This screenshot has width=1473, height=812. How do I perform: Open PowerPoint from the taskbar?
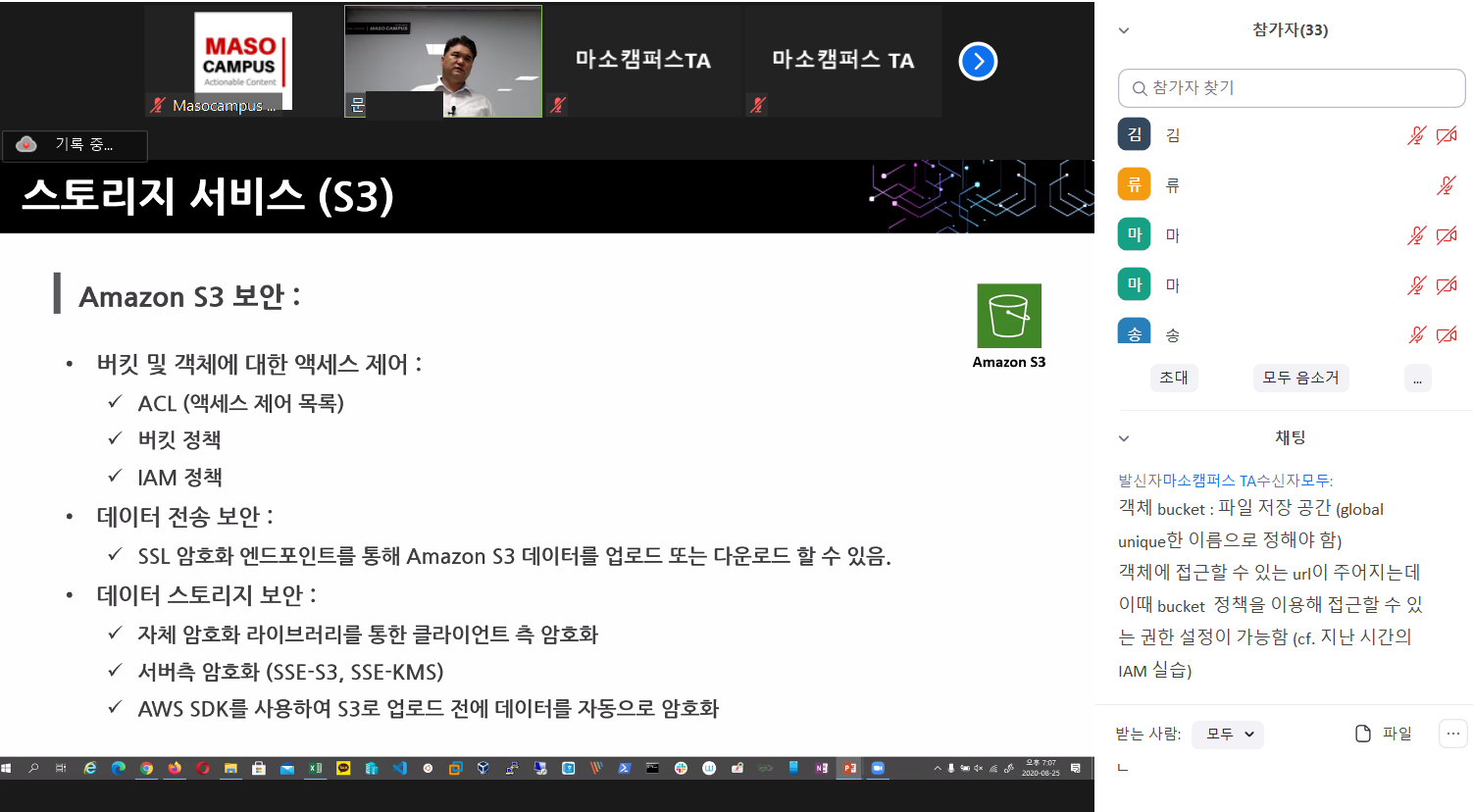[849, 768]
